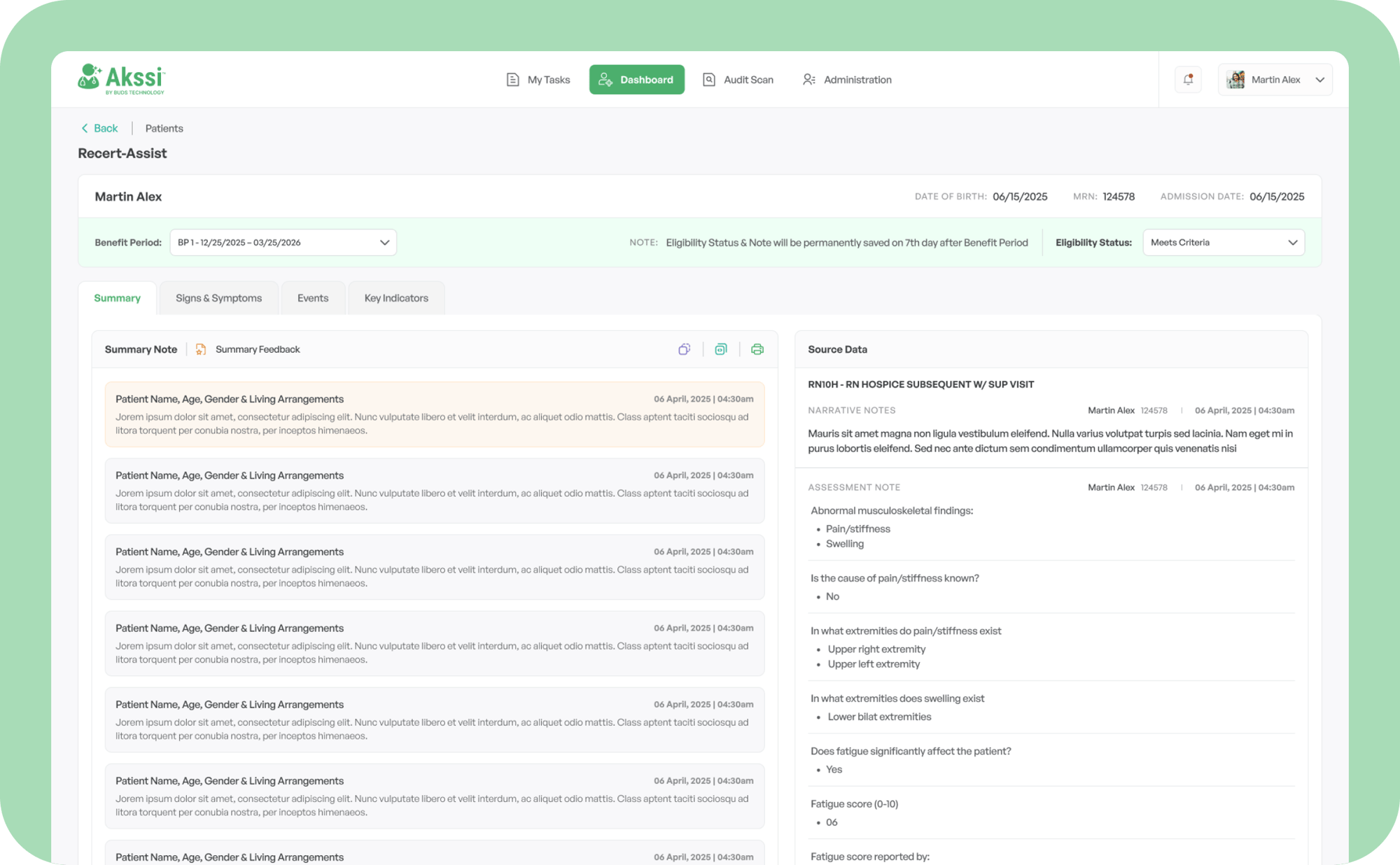Click the Martin Alex profile avatar
This screenshot has height=865, width=1400.
point(1235,80)
